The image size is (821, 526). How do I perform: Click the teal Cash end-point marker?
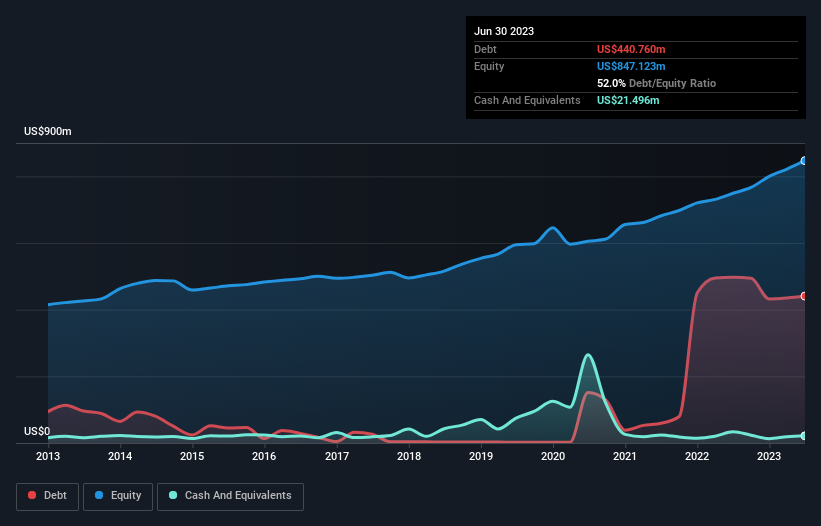click(x=804, y=435)
